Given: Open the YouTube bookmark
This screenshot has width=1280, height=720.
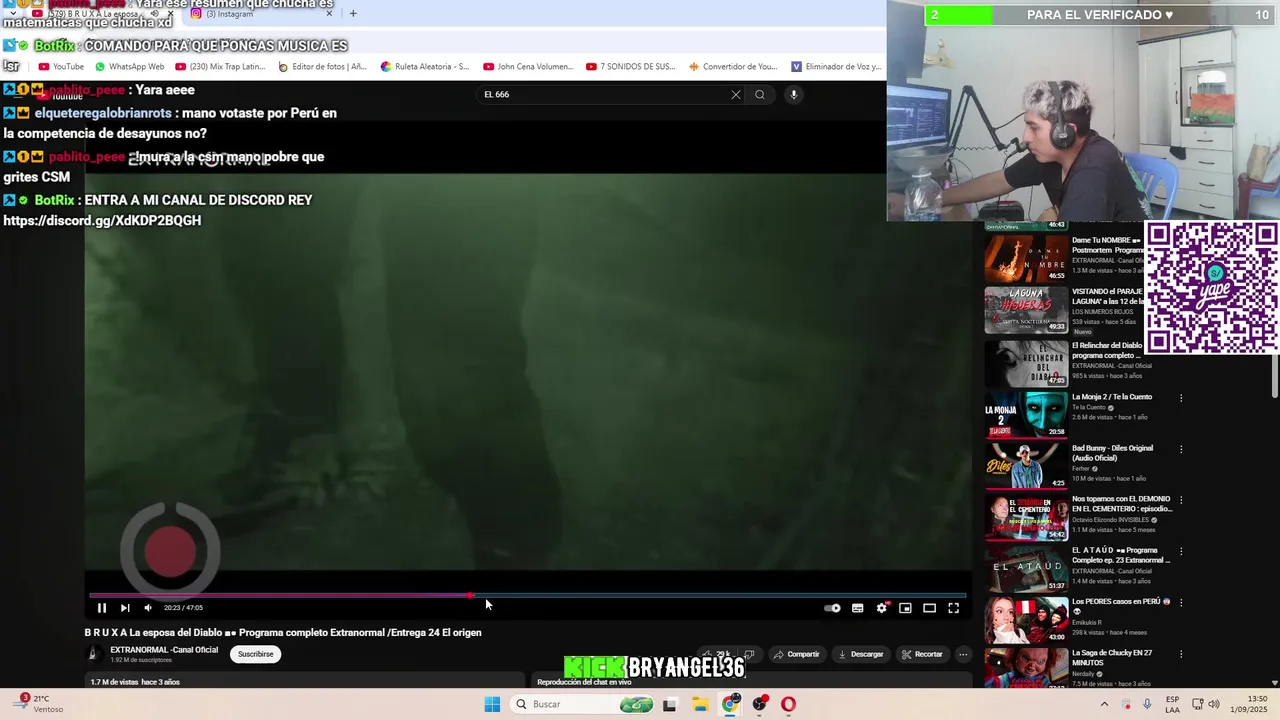Looking at the screenshot, I should click(x=61, y=67).
